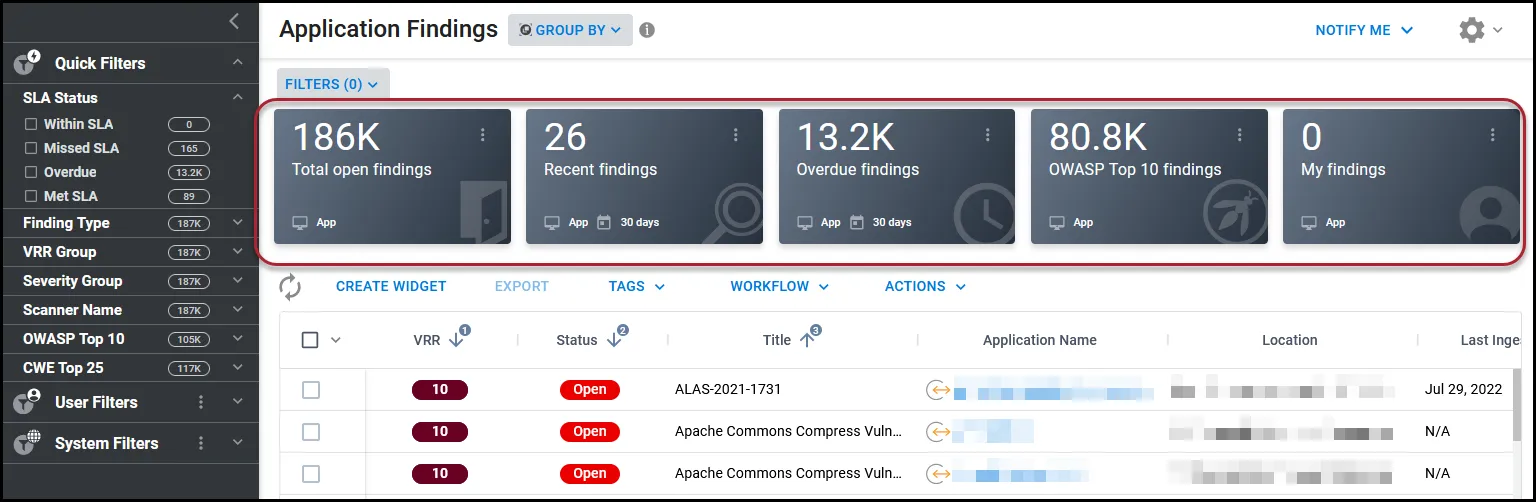Open the select-all options chevron

click(336, 340)
